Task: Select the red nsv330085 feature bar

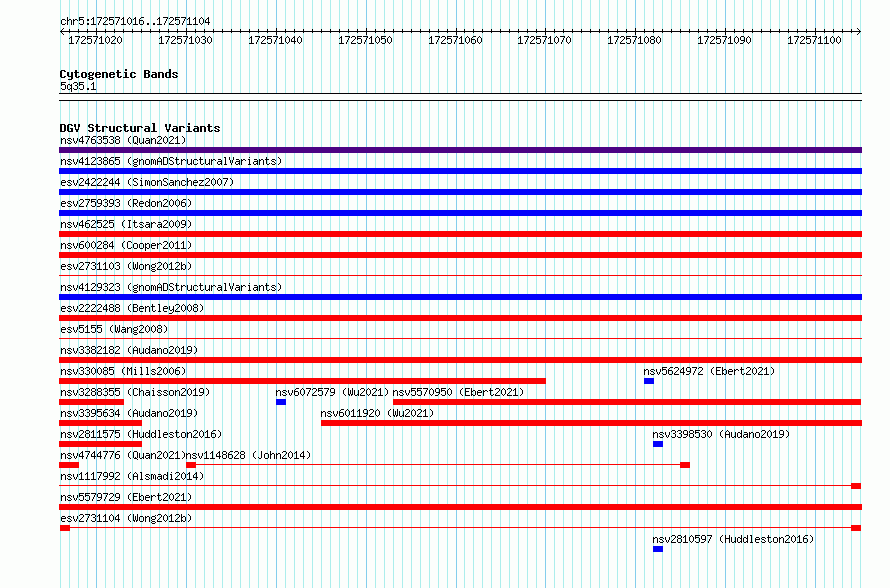Action: click(x=303, y=381)
